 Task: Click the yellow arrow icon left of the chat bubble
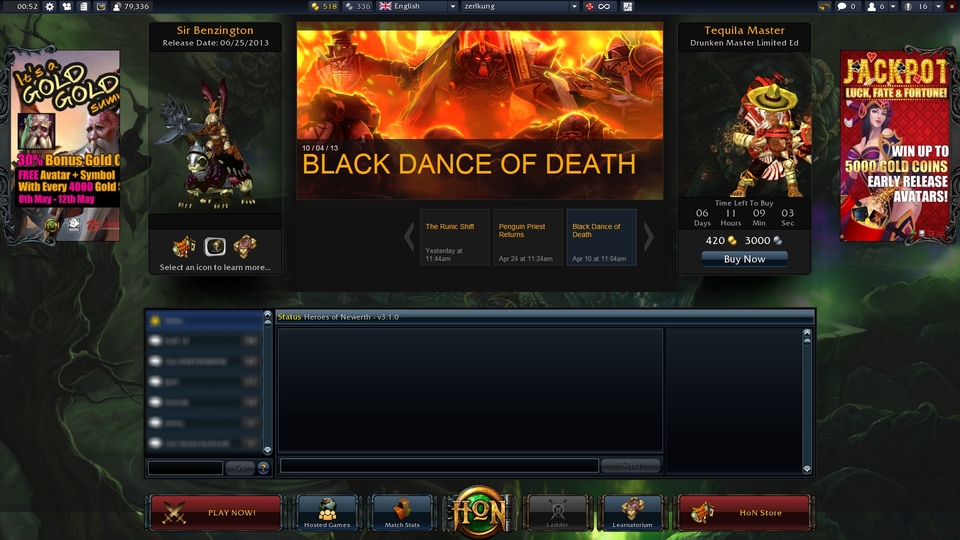coord(824,6)
